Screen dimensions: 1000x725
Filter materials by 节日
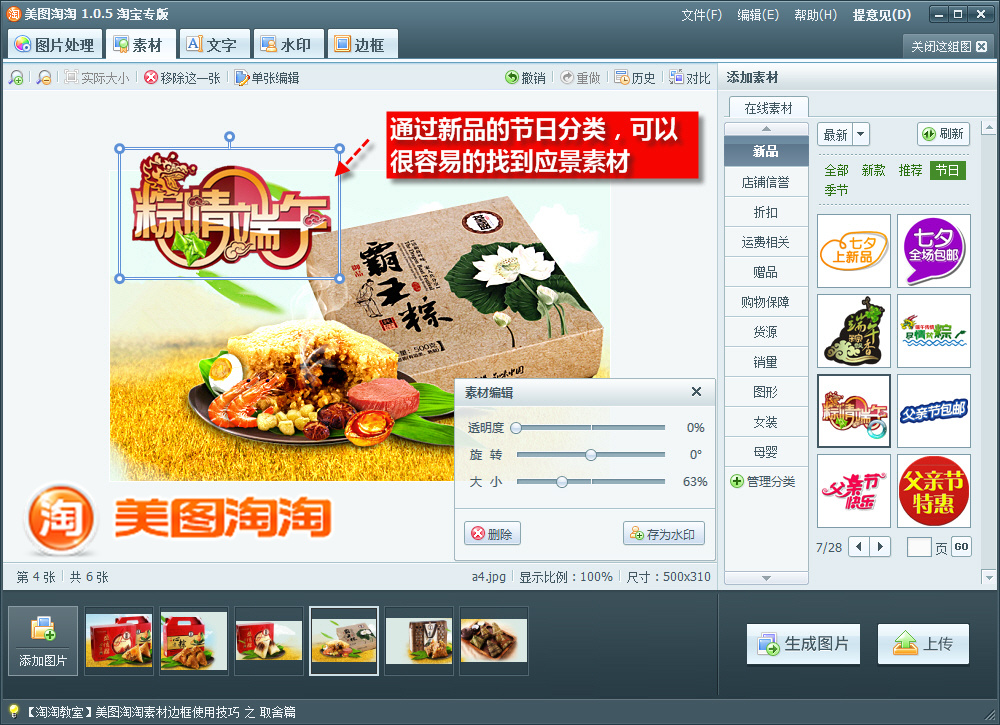(x=947, y=170)
